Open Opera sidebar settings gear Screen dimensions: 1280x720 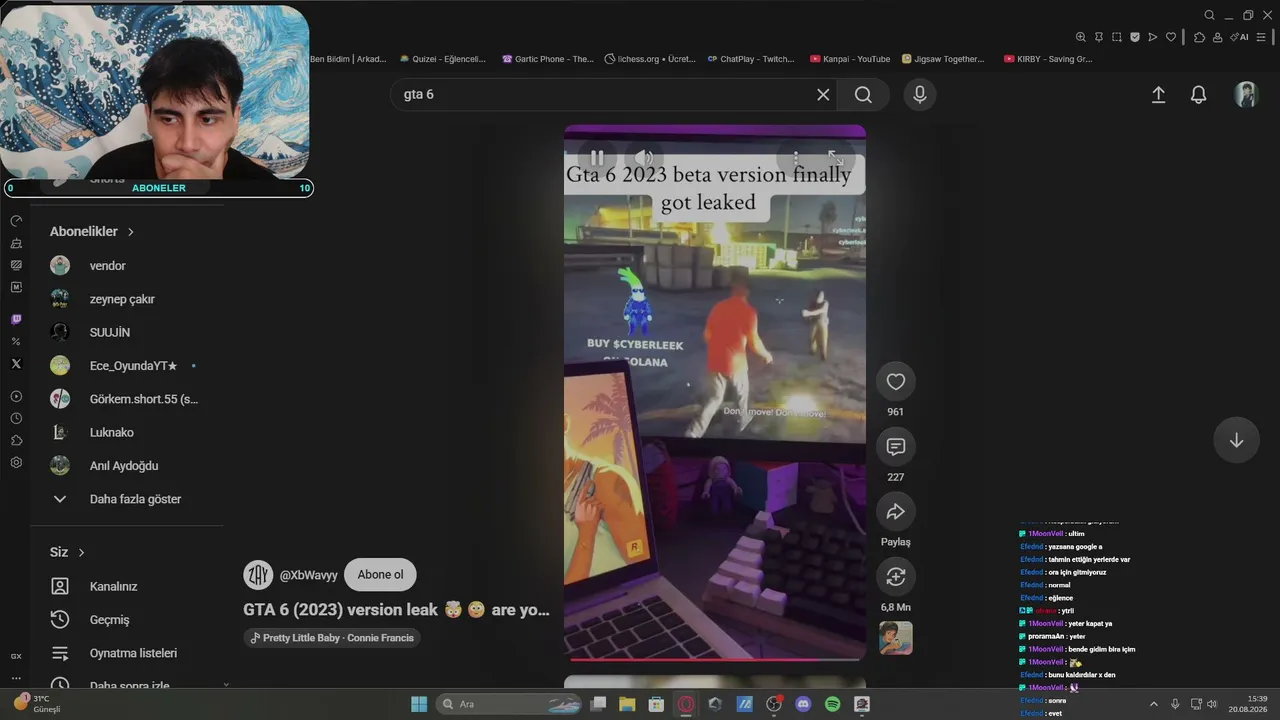pyautogui.click(x=16, y=463)
